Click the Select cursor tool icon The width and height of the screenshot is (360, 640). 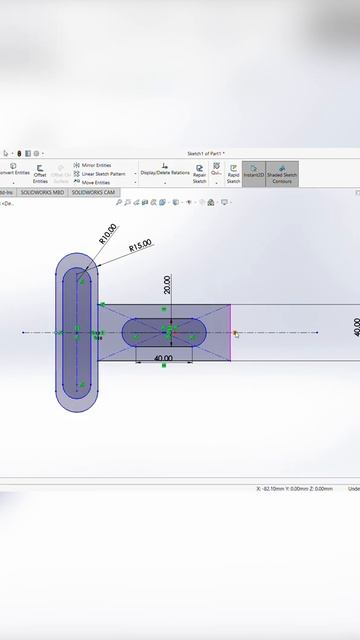pos(6,153)
